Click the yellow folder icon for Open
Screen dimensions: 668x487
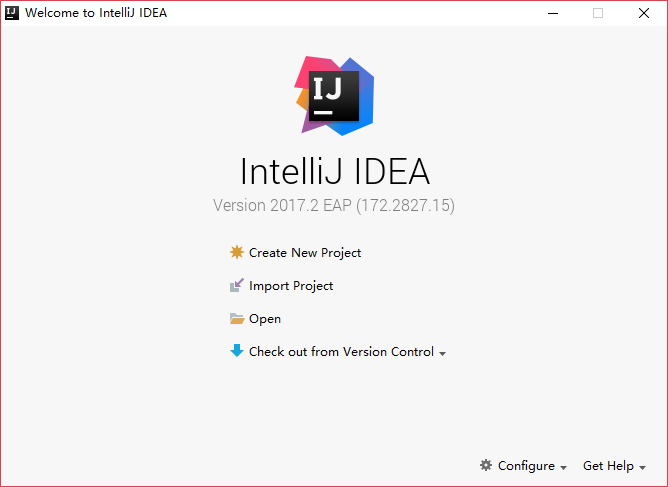tap(237, 319)
